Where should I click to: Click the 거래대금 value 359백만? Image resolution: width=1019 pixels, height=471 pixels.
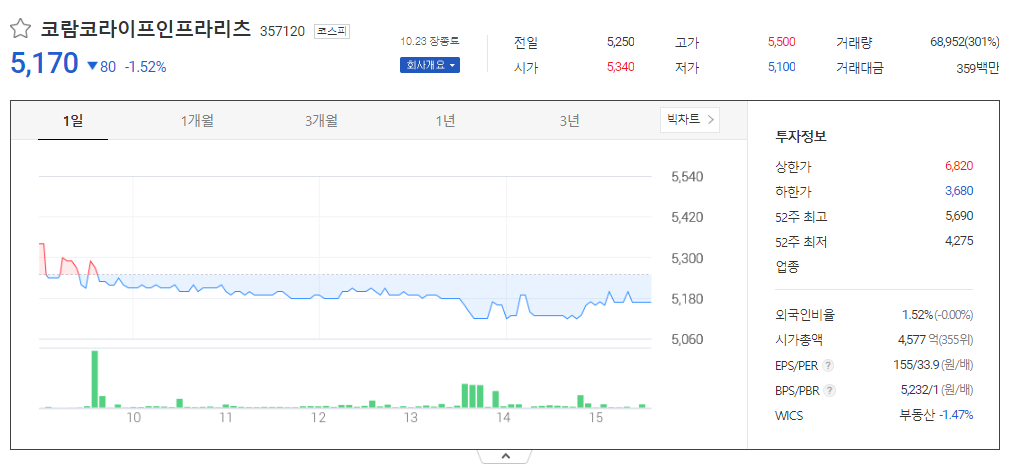(977, 68)
